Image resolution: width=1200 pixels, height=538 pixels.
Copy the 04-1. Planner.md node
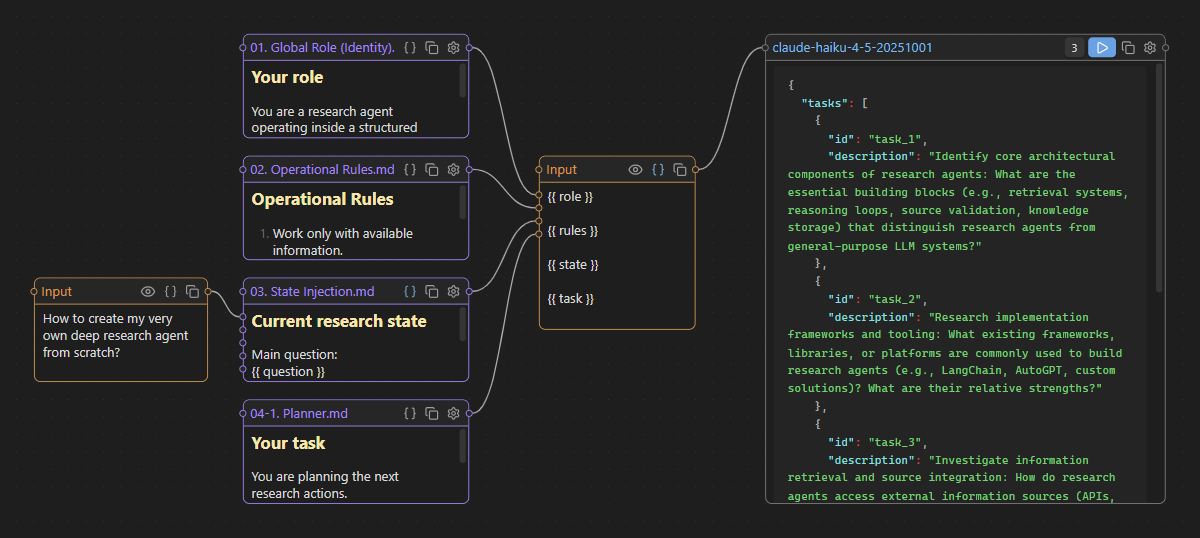pyautogui.click(x=432, y=413)
